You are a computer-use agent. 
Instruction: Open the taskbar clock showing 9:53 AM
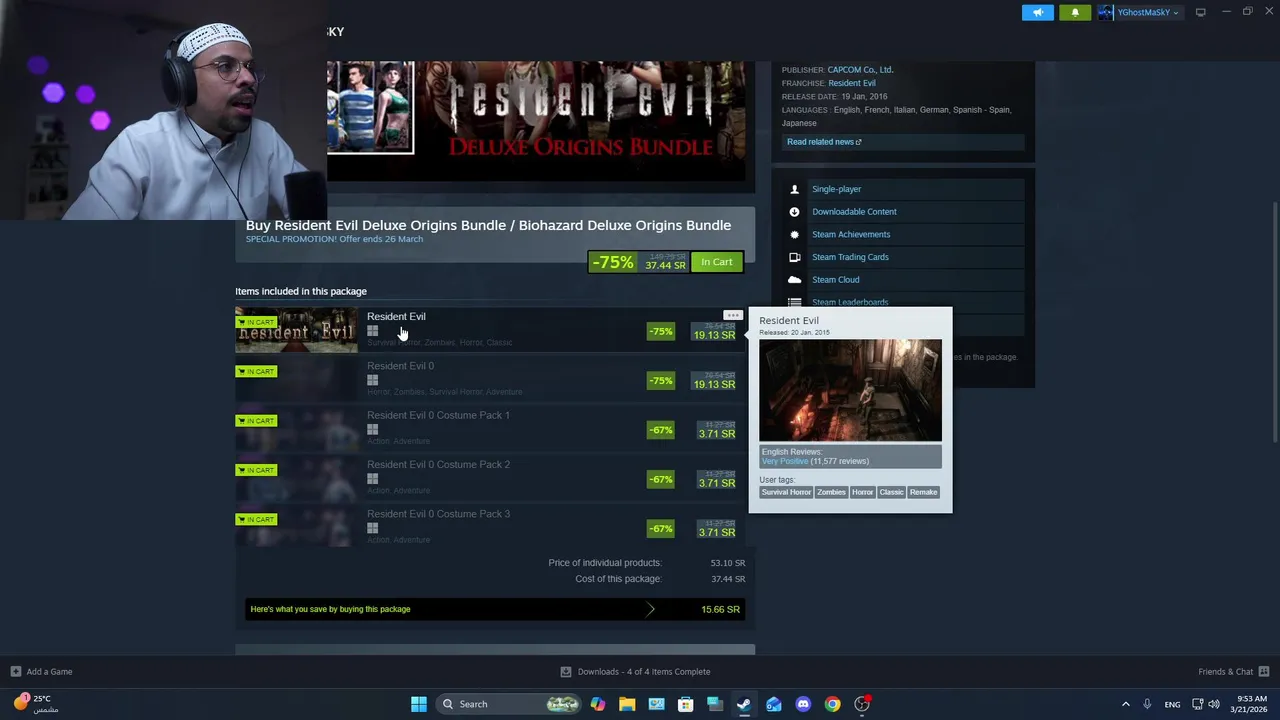1248,704
